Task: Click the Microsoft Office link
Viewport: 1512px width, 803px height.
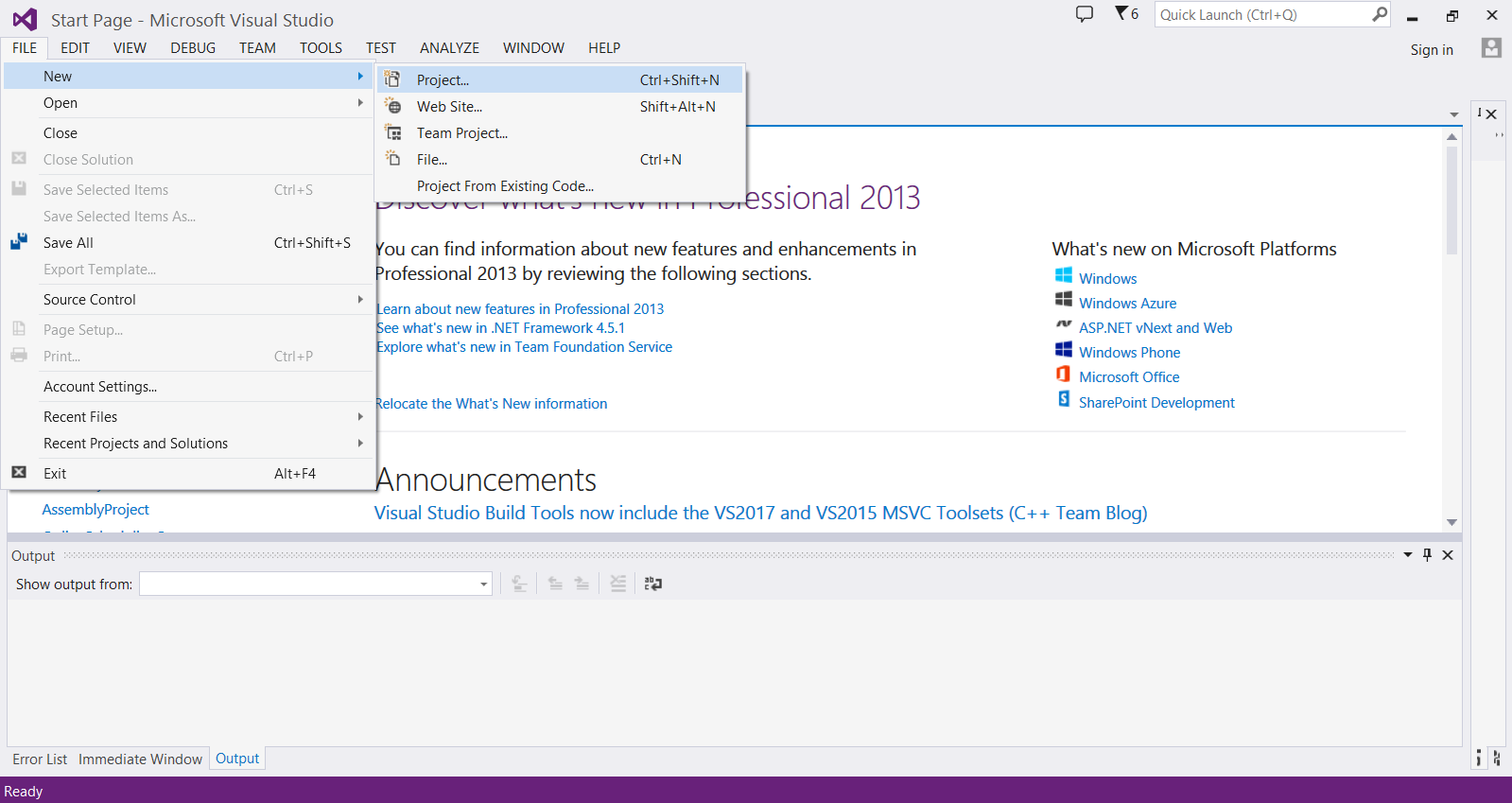Action: [x=1129, y=377]
